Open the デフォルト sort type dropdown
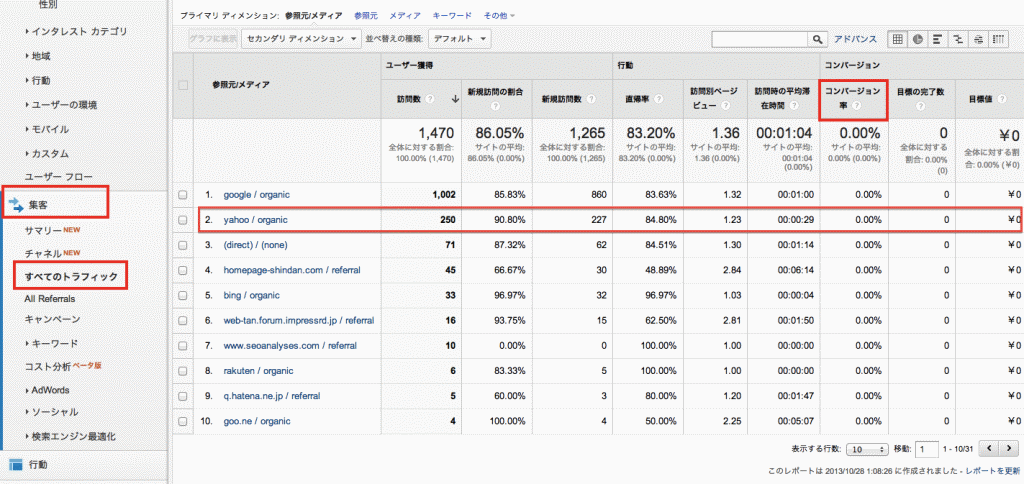The height and width of the screenshot is (484, 1024). pos(459,39)
